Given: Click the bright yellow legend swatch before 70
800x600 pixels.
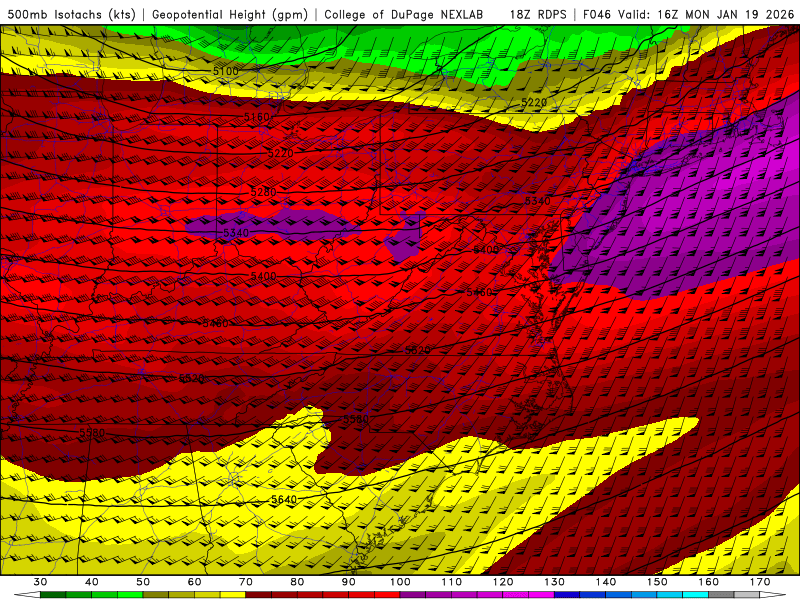Looking at the screenshot, I should coord(233,595).
